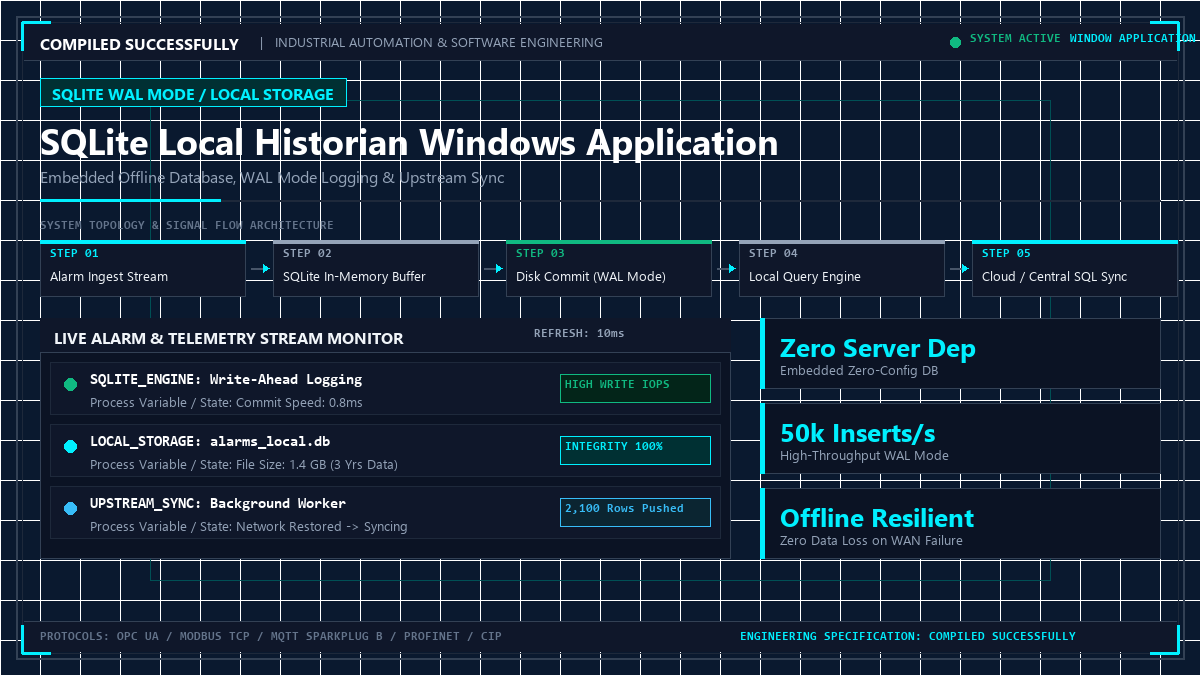Click SQLITE_ENGINE: Write-Ahead Logging row title
The height and width of the screenshot is (675, 1200).
(226, 380)
